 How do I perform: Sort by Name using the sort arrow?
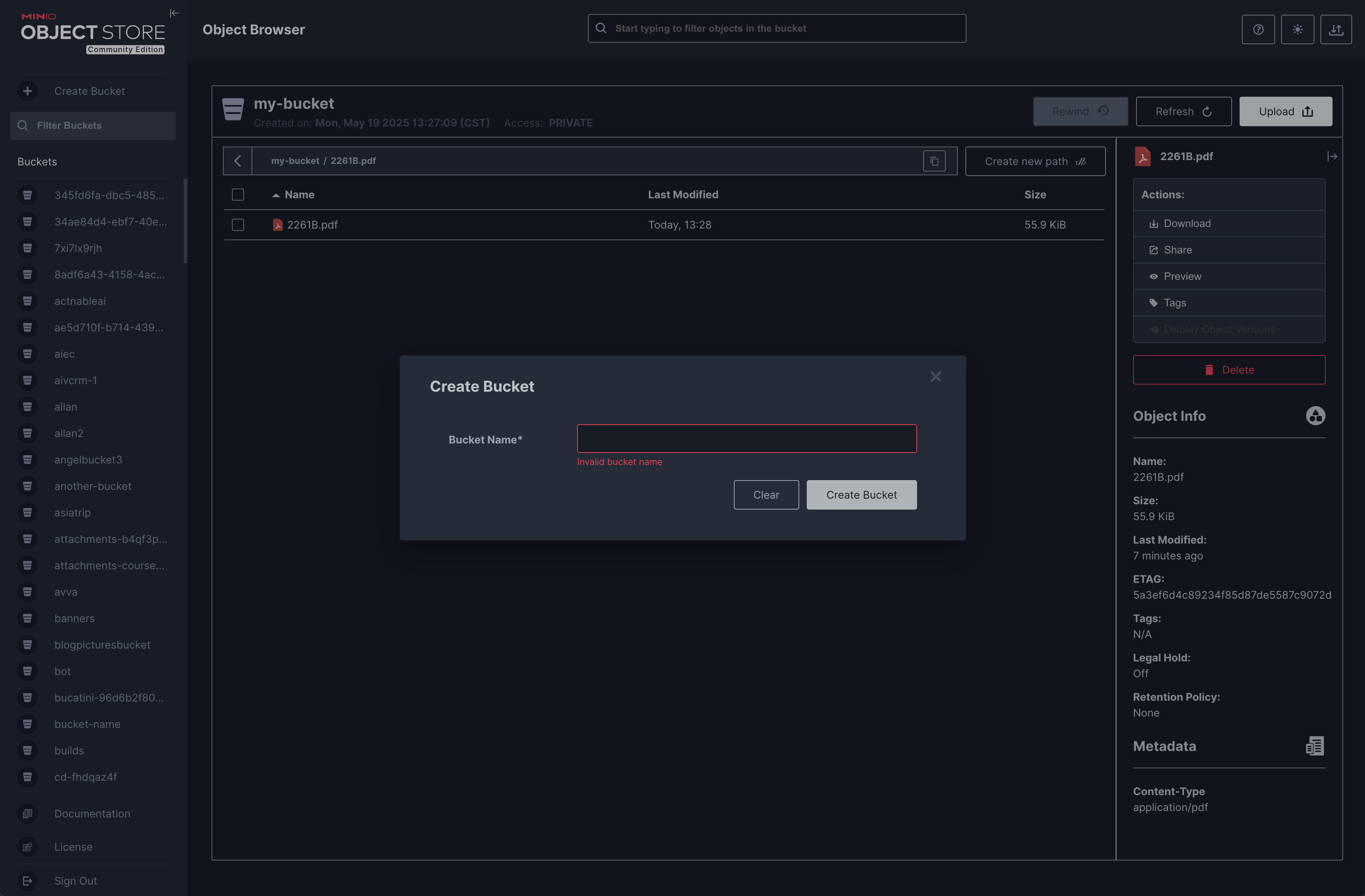[x=276, y=195]
